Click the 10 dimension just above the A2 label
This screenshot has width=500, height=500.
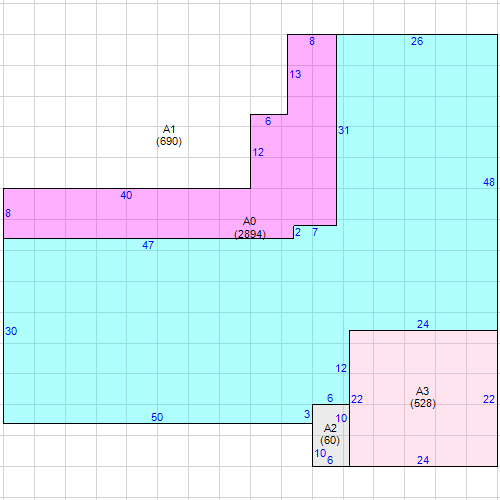click(341, 418)
